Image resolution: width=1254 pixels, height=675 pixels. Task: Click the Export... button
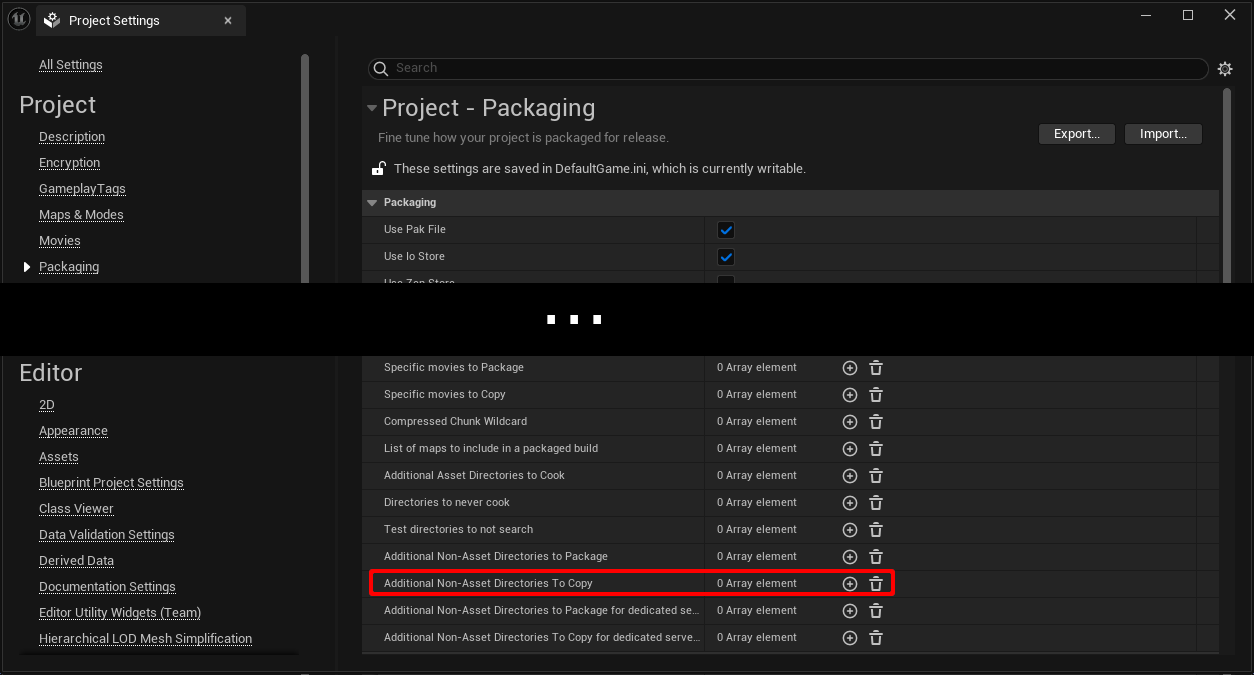coord(1076,134)
